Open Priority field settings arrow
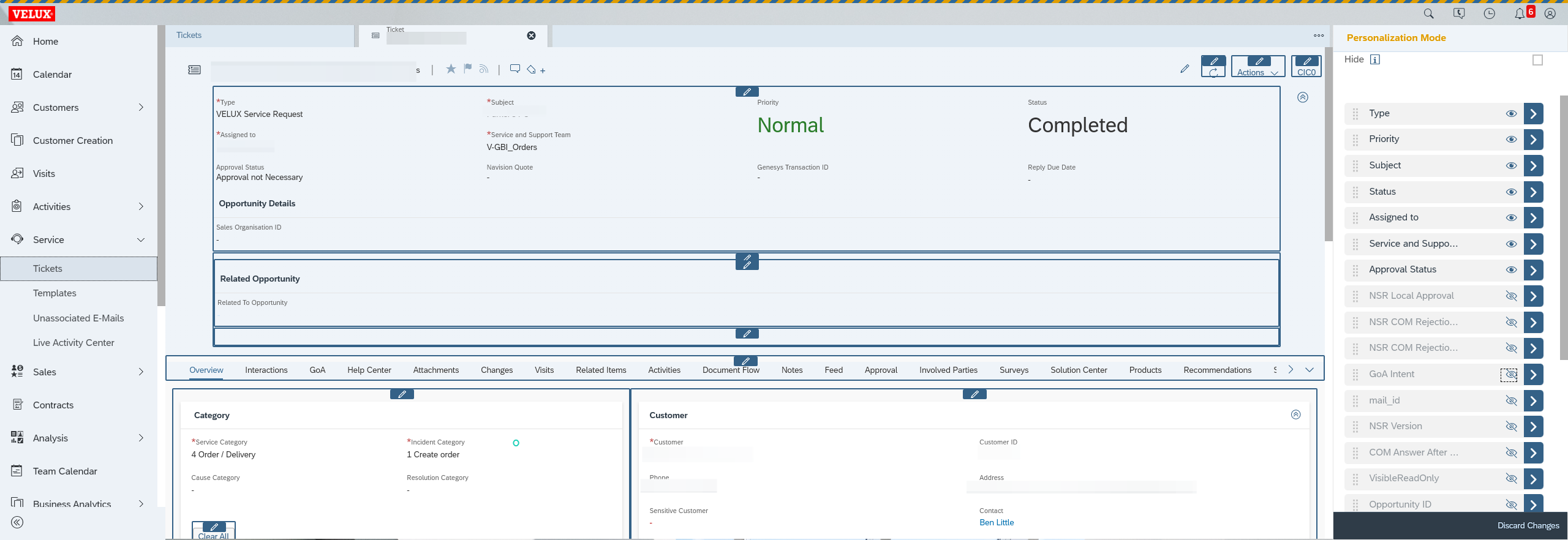This screenshot has width=1568, height=540. [1533, 139]
